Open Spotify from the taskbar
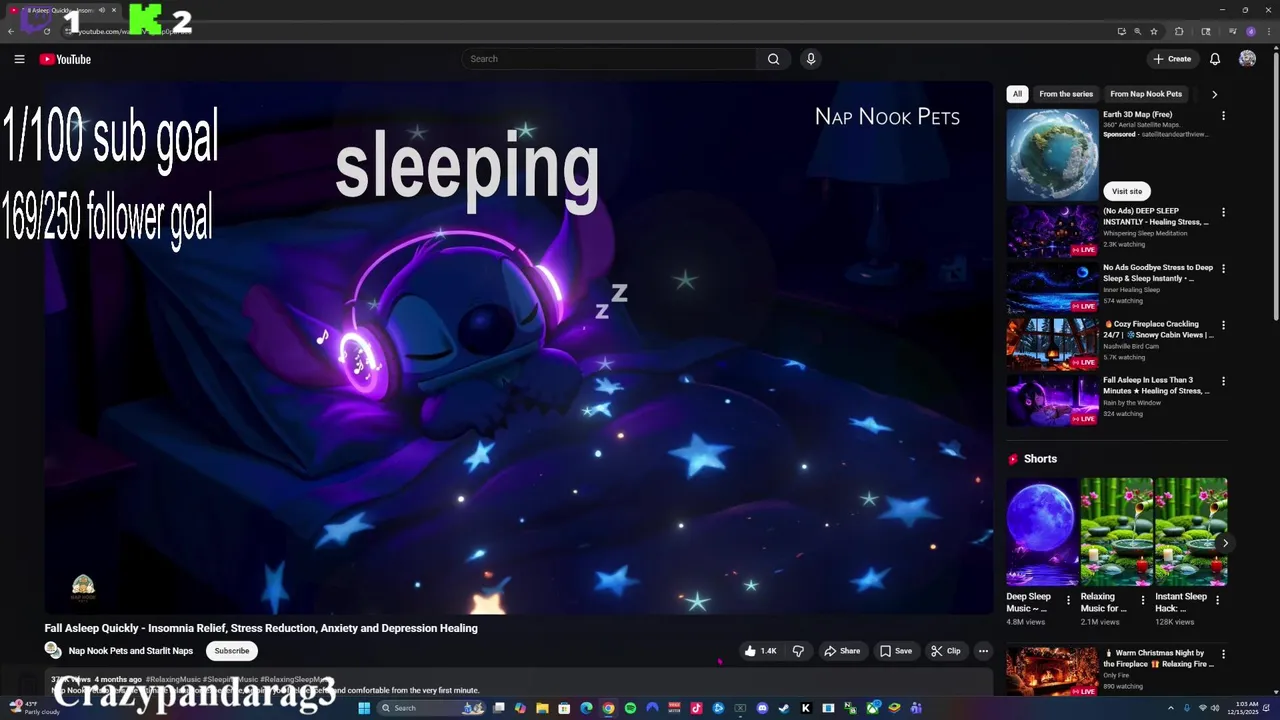 630,708
